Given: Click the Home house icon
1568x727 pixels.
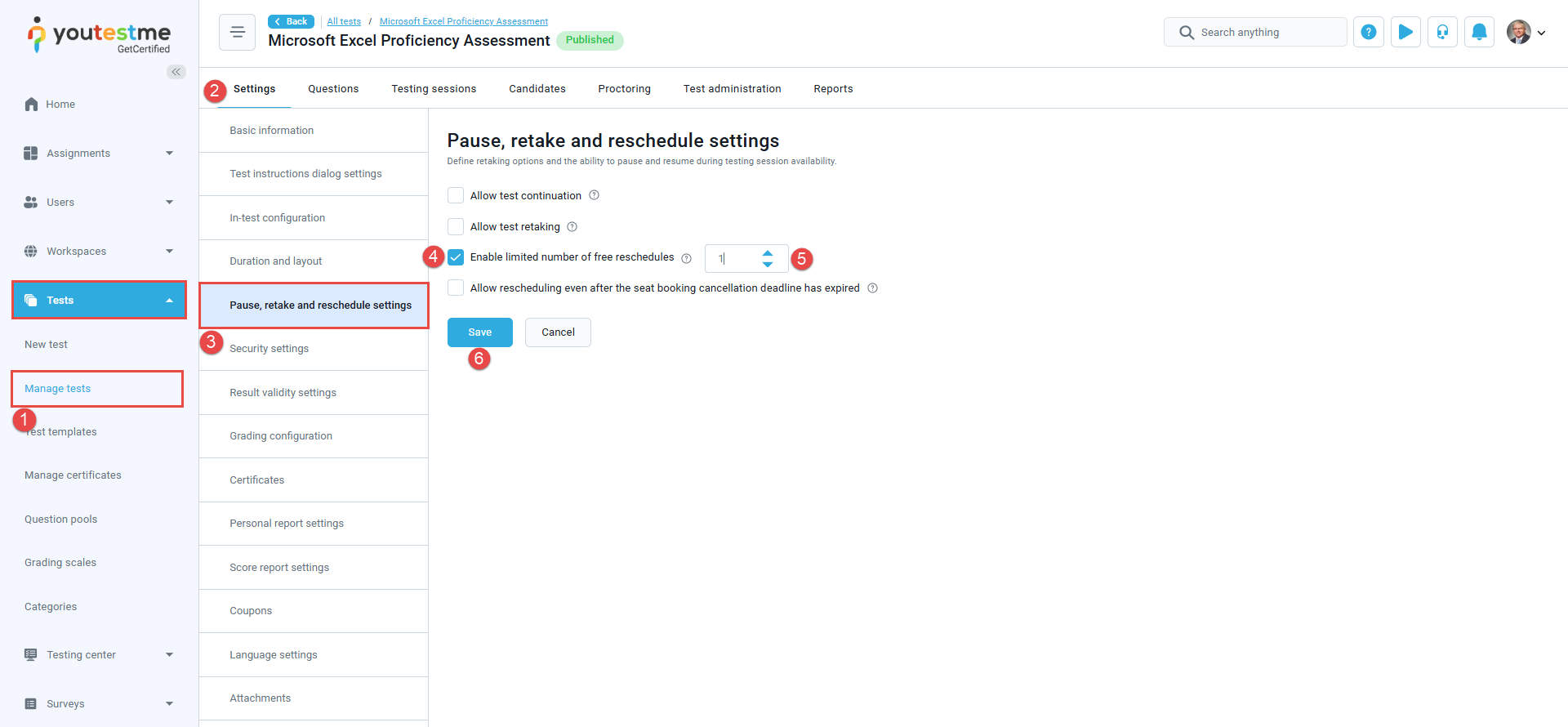Looking at the screenshot, I should click(x=31, y=104).
